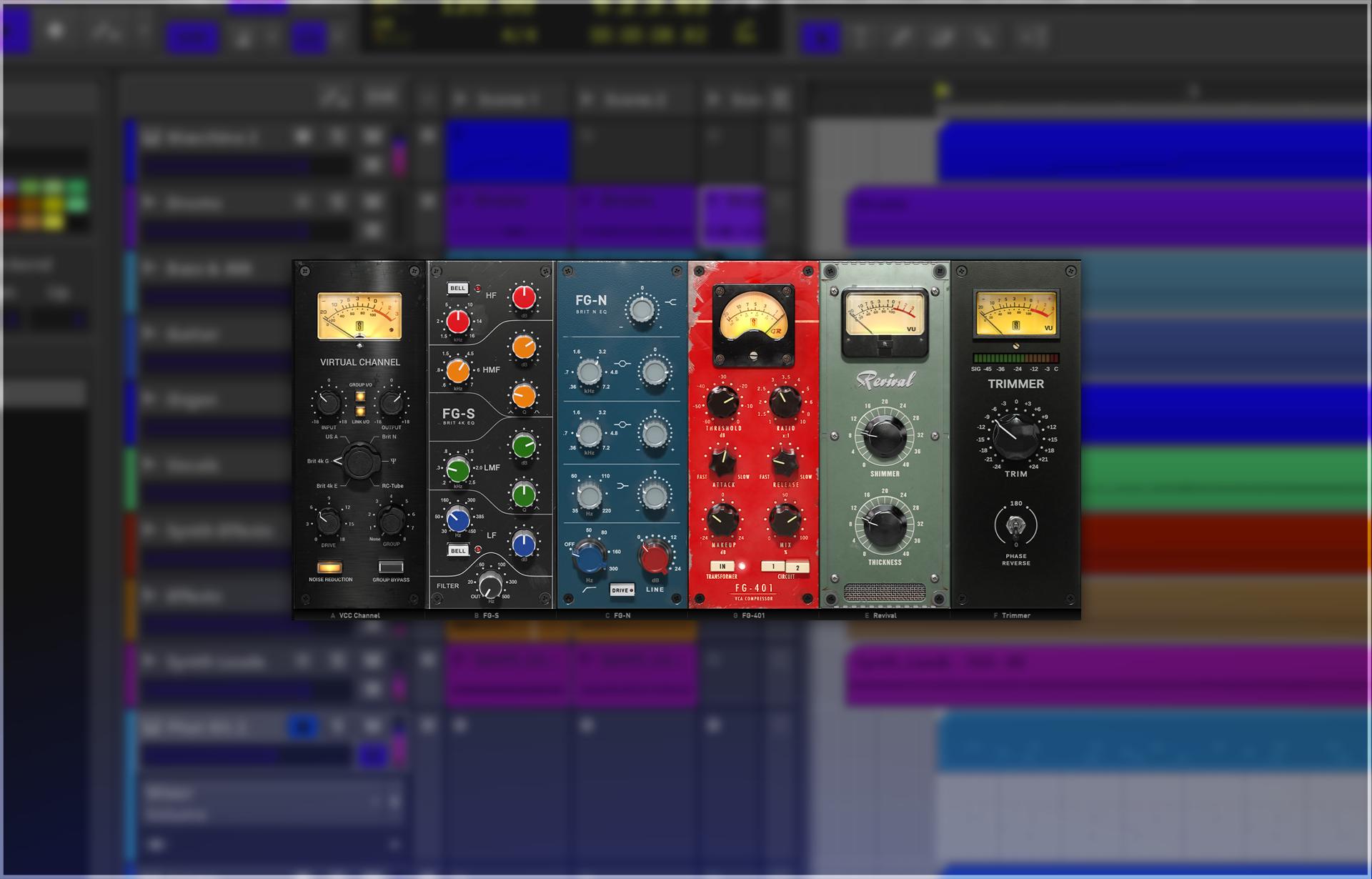Toggle the HF Bell button on FG-S
Viewport: 1372px width, 879px height.
coord(457,289)
